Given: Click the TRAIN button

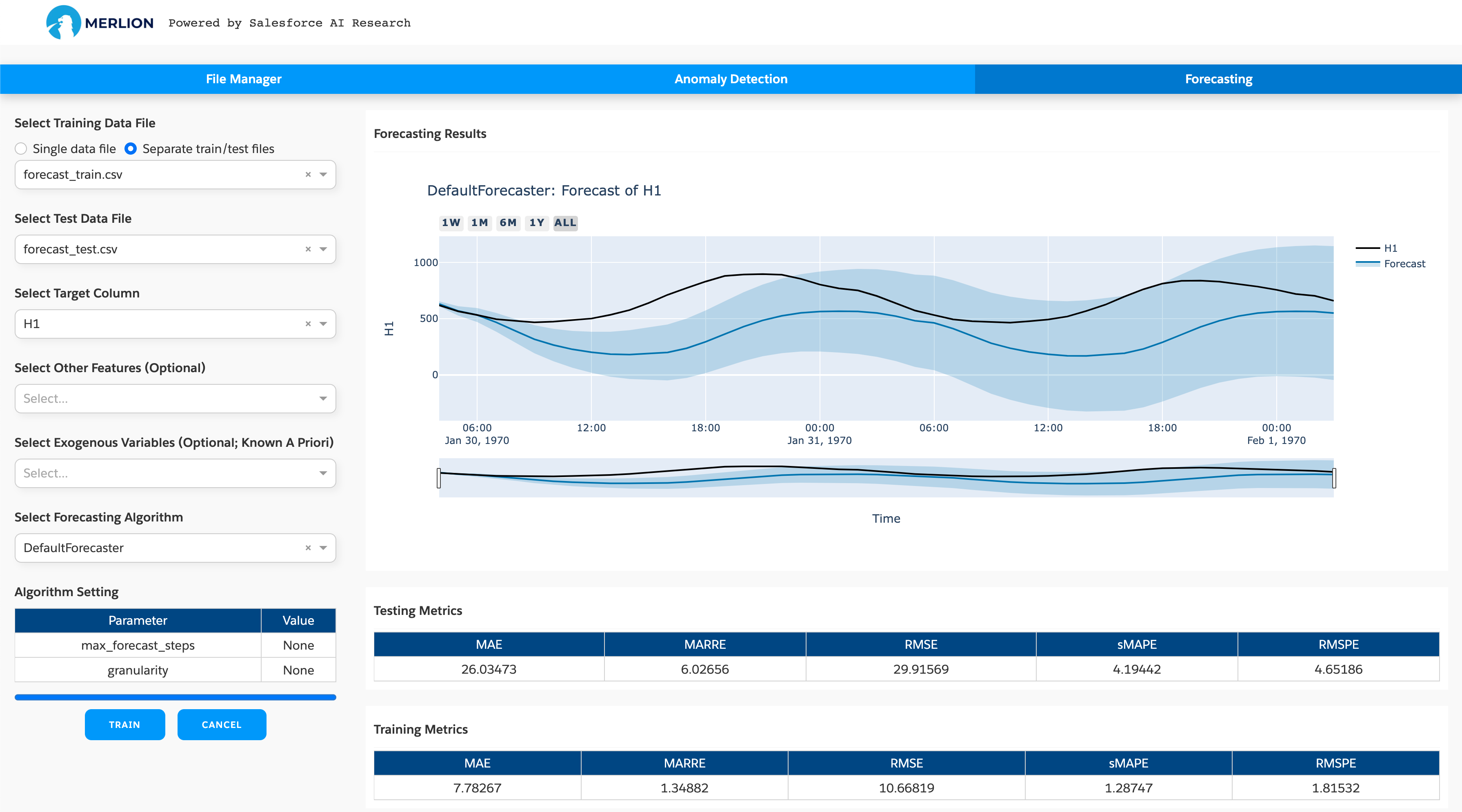Looking at the screenshot, I should click(125, 724).
